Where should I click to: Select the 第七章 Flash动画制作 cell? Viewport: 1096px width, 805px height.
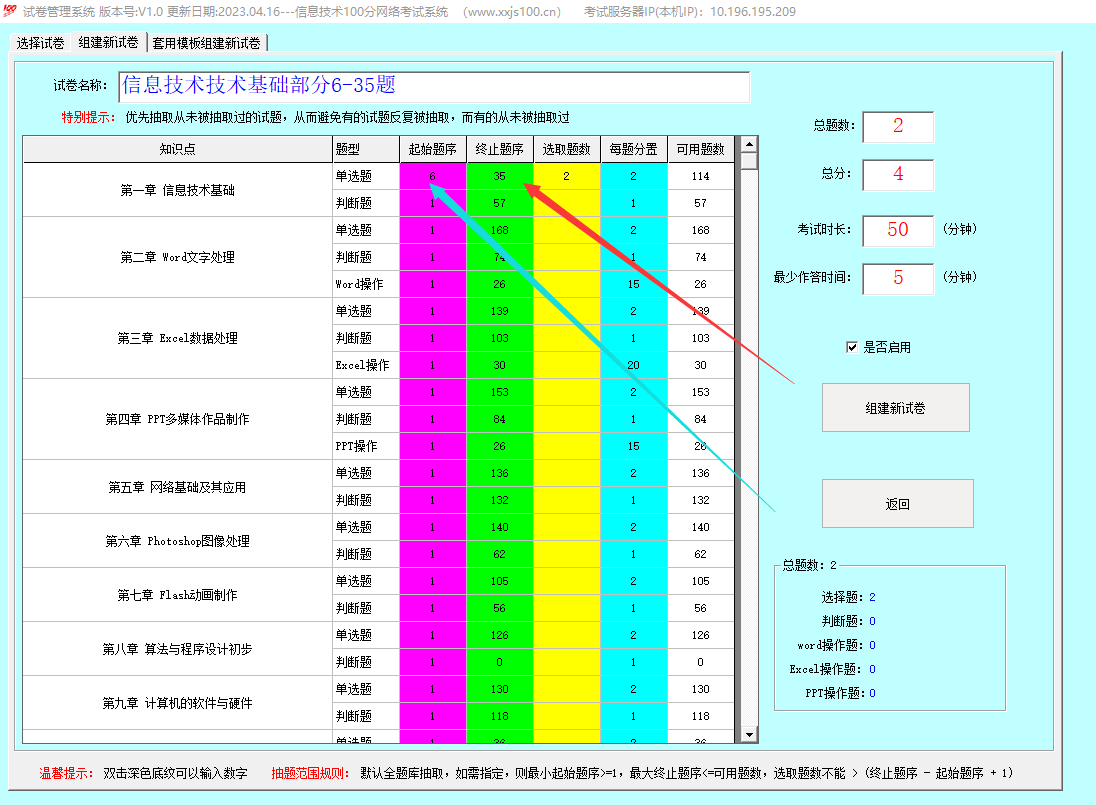tap(178, 595)
